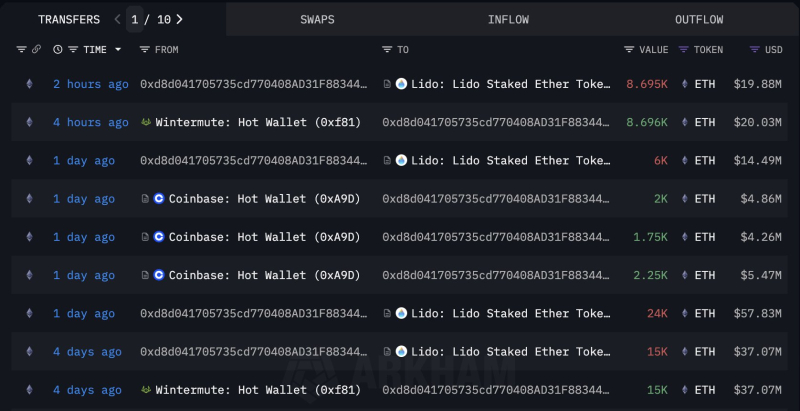
Task: Click the filter icon beside the link column
Action: coord(21,49)
